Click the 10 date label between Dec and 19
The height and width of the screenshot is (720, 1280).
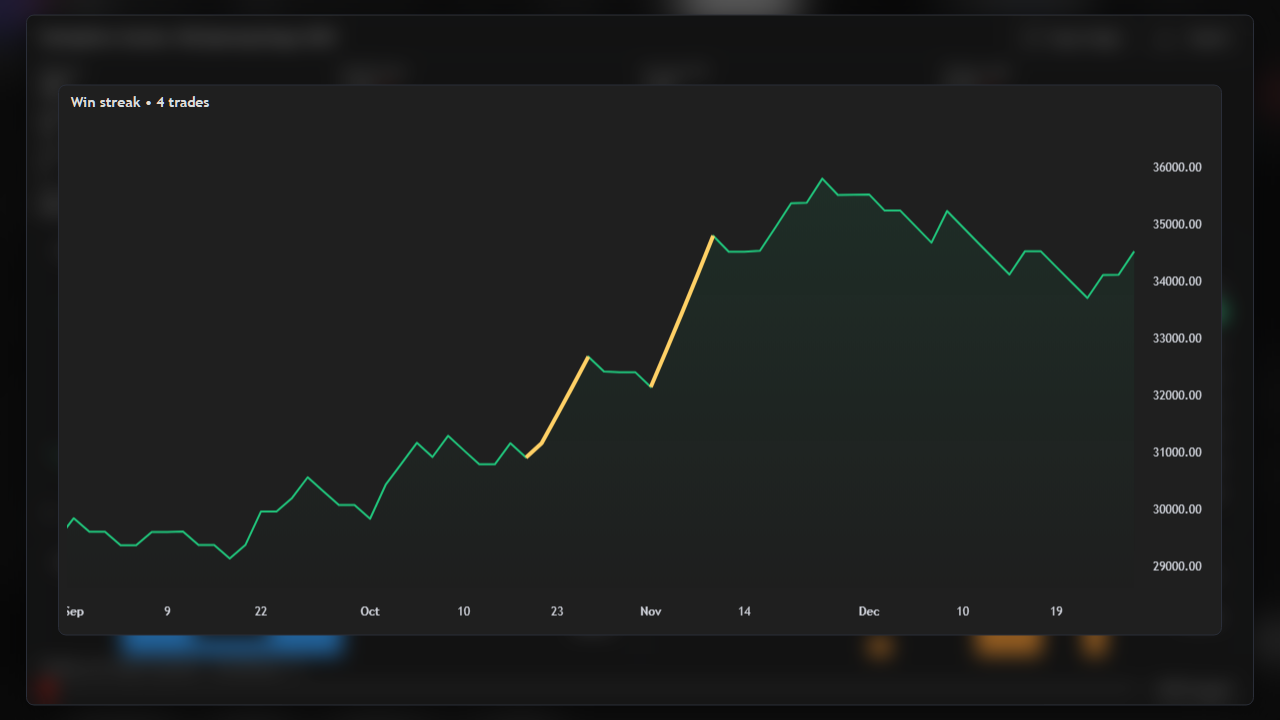[963, 611]
